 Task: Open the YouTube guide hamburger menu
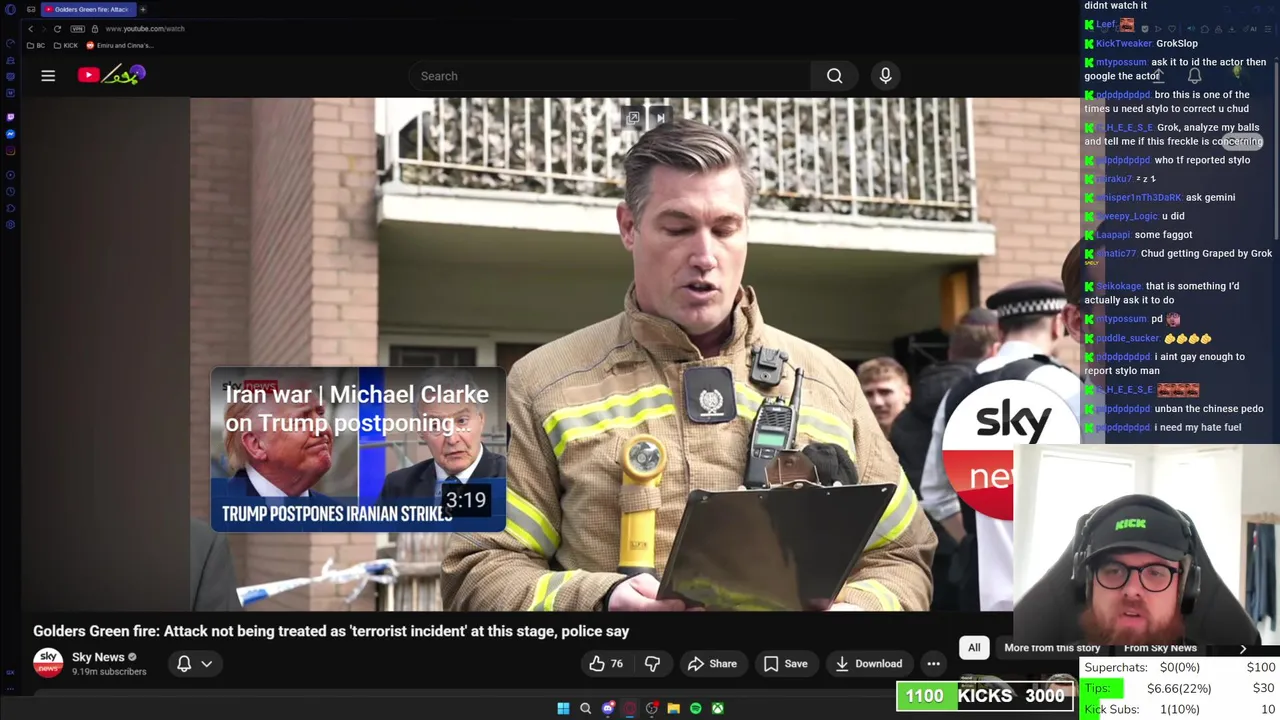[x=48, y=76]
